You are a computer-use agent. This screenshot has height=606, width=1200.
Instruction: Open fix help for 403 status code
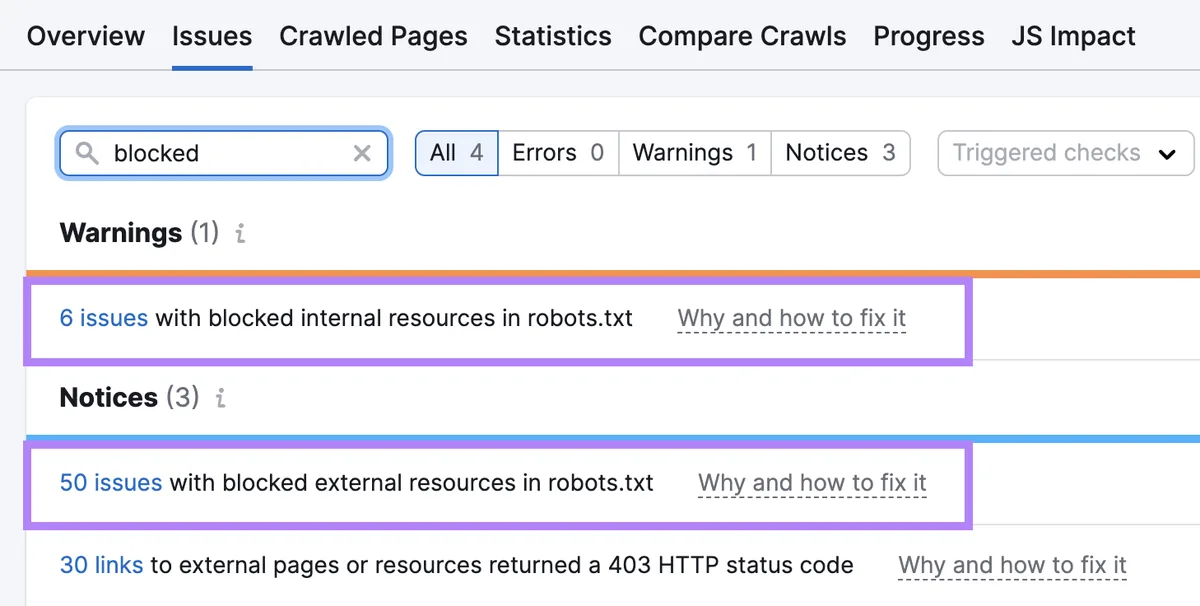[1012, 565]
